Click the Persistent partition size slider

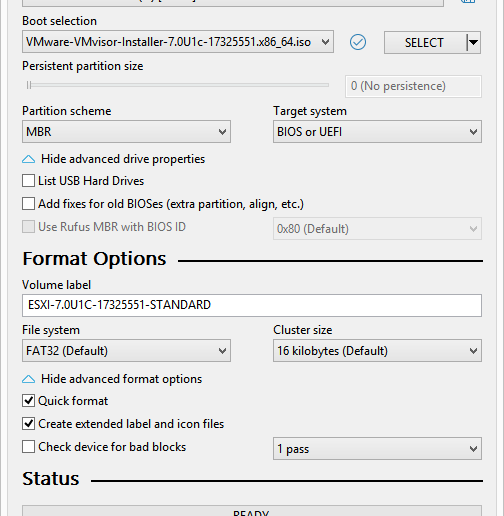point(178,86)
